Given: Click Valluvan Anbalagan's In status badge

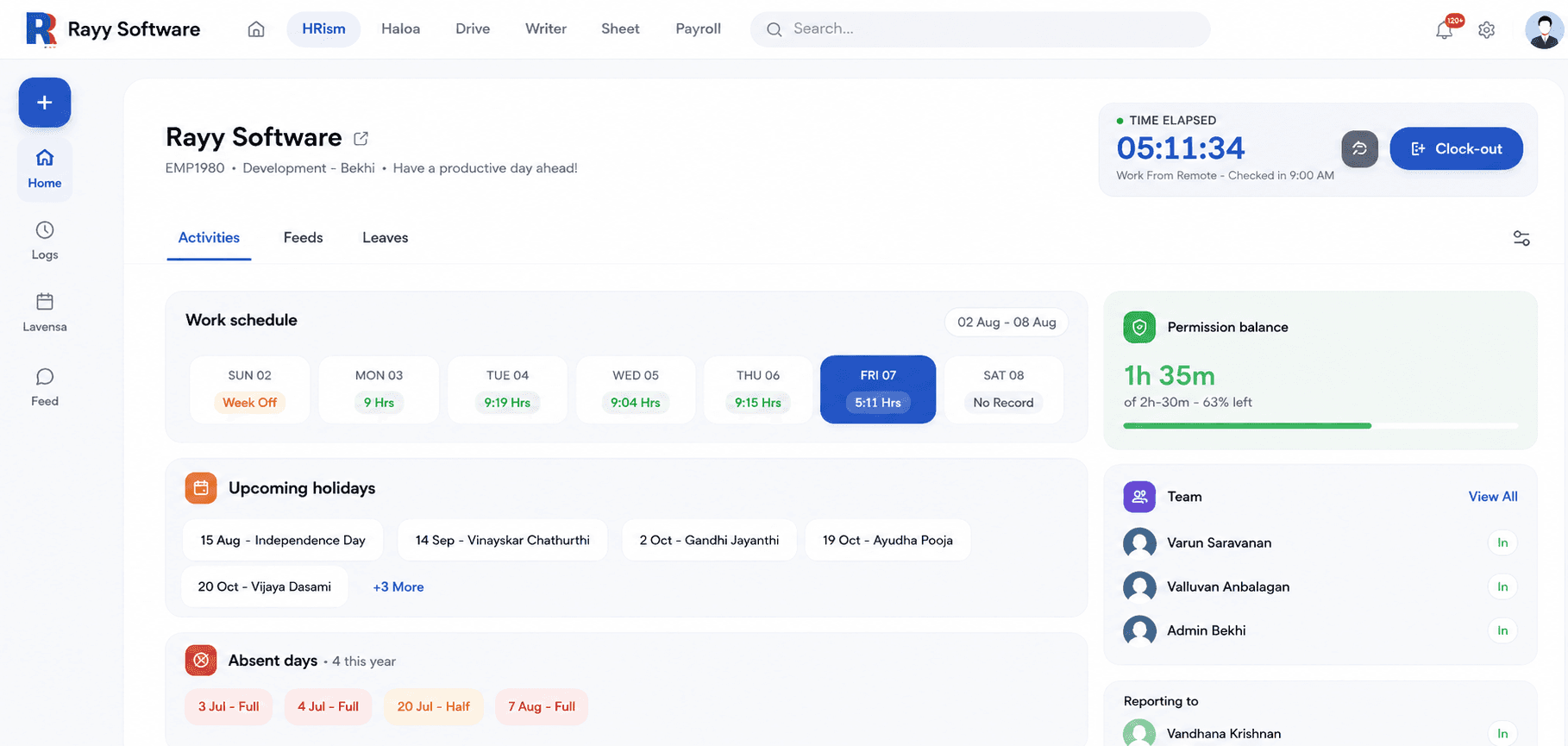Looking at the screenshot, I should tap(1502, 587).
